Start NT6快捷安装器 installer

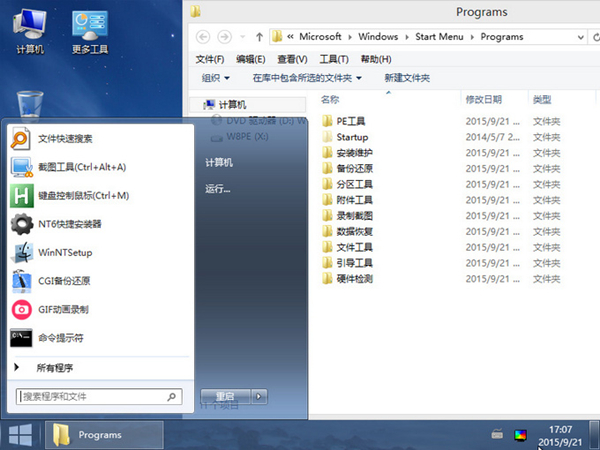coord(69,224)
